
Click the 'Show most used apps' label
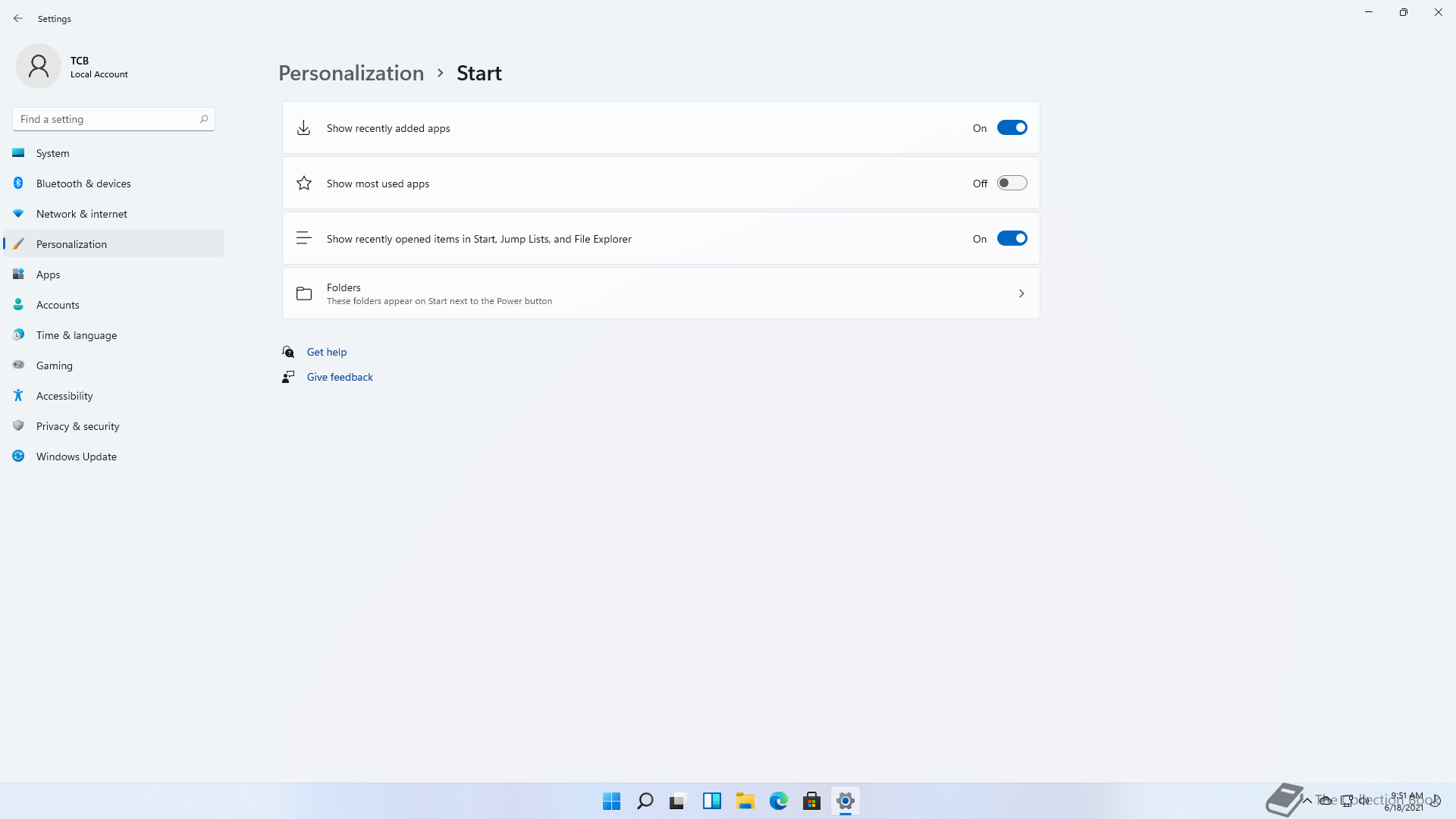378,184
